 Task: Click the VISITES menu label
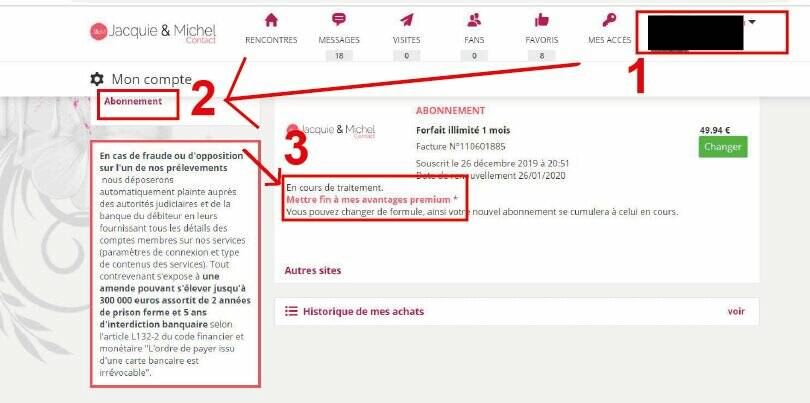coord(407,40)
